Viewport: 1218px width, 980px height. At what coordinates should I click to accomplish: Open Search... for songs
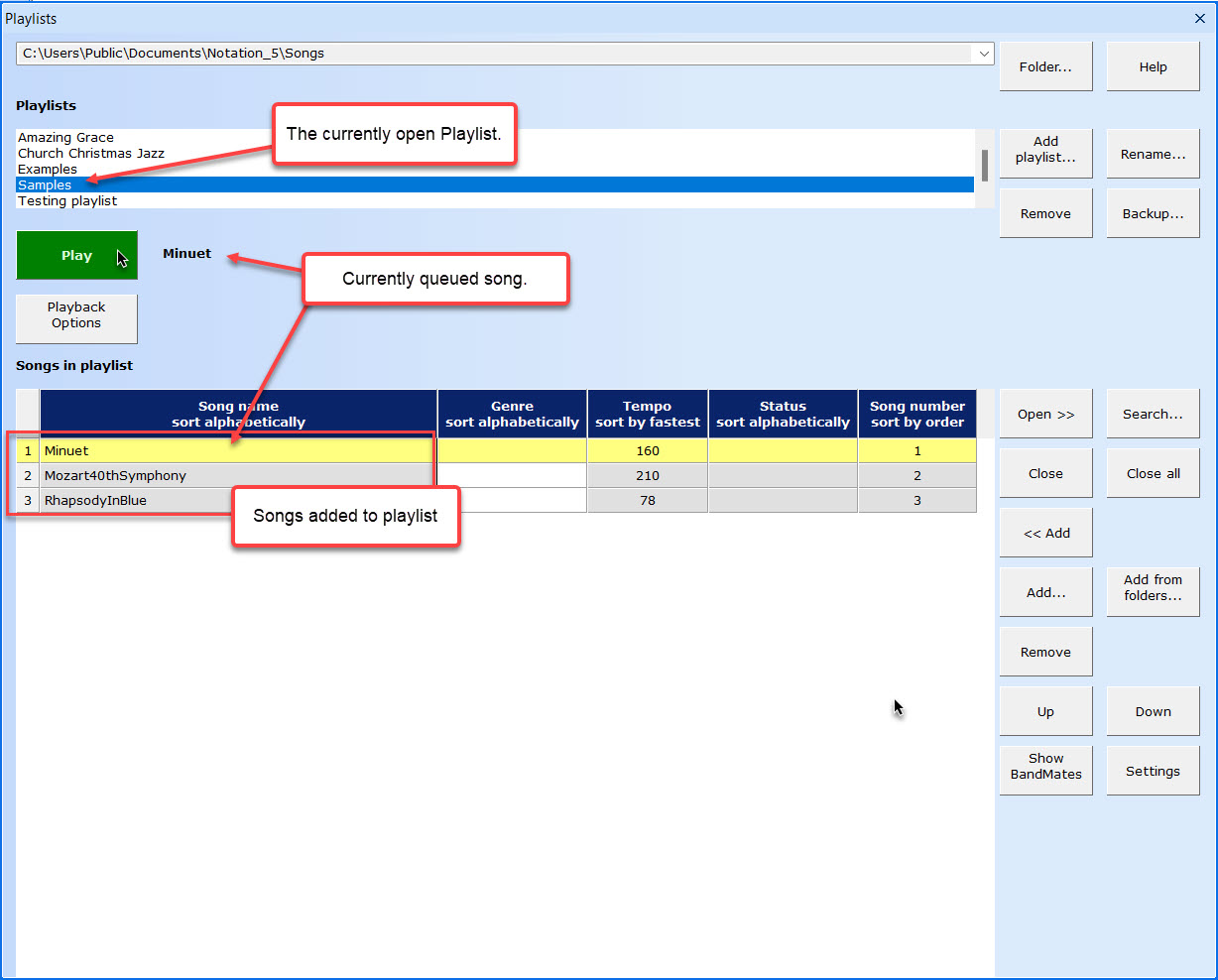(x=1153, y=414)
